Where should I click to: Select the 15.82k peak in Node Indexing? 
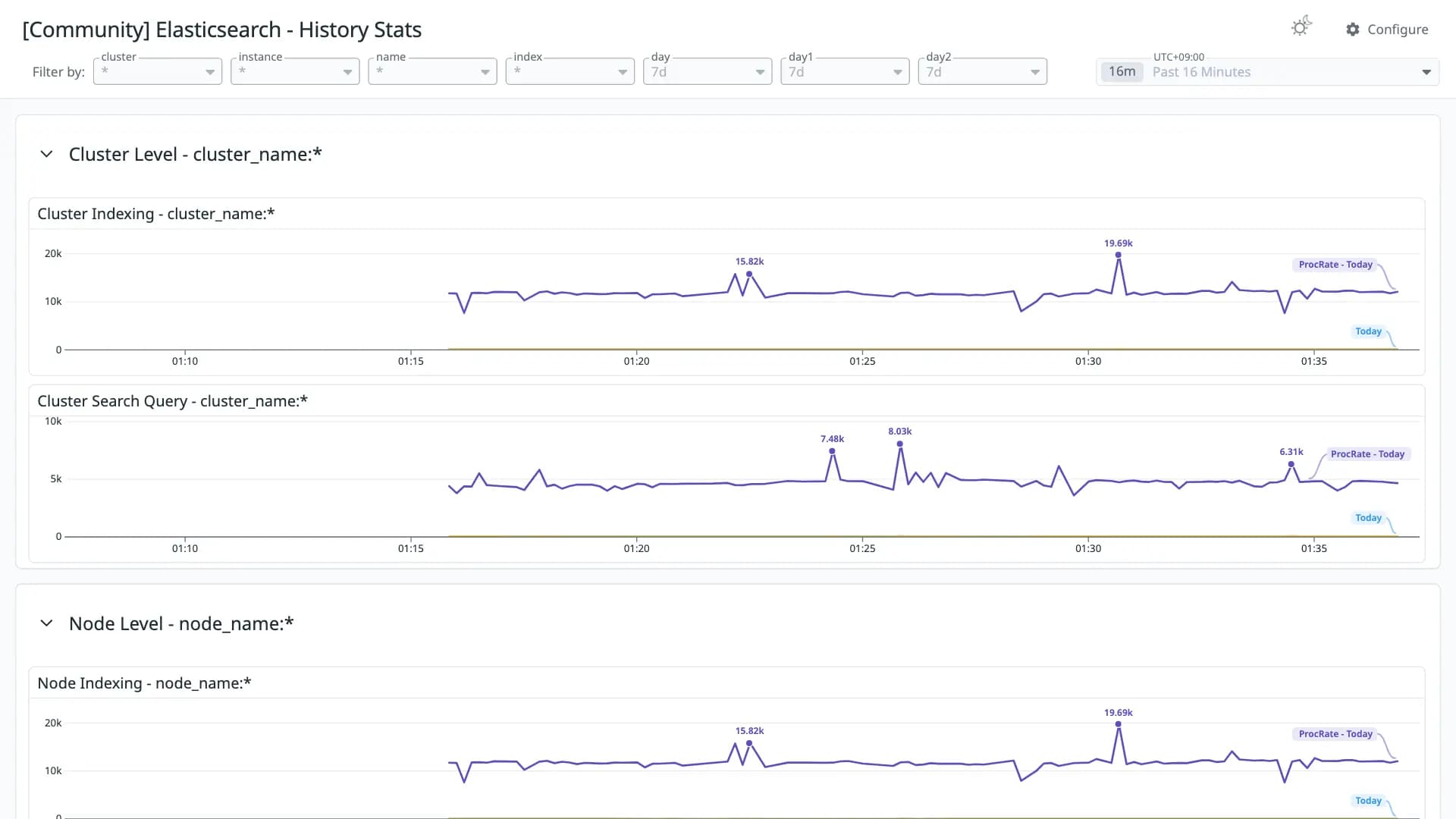click(749, 743)
